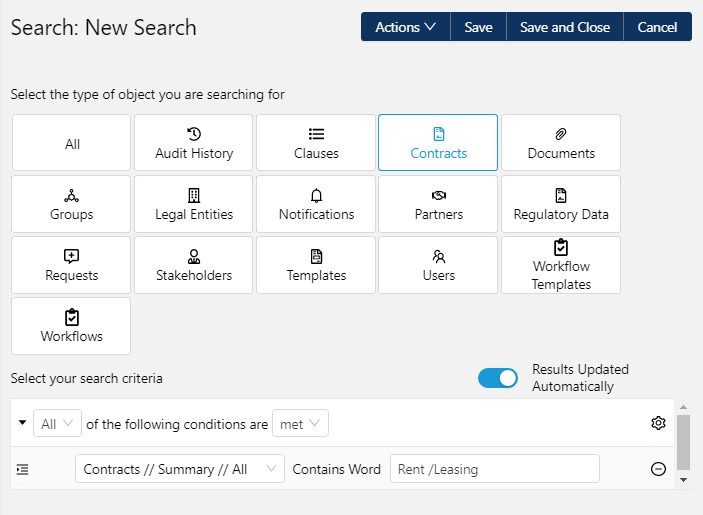Pick the Groups object type

coord(71,204)
